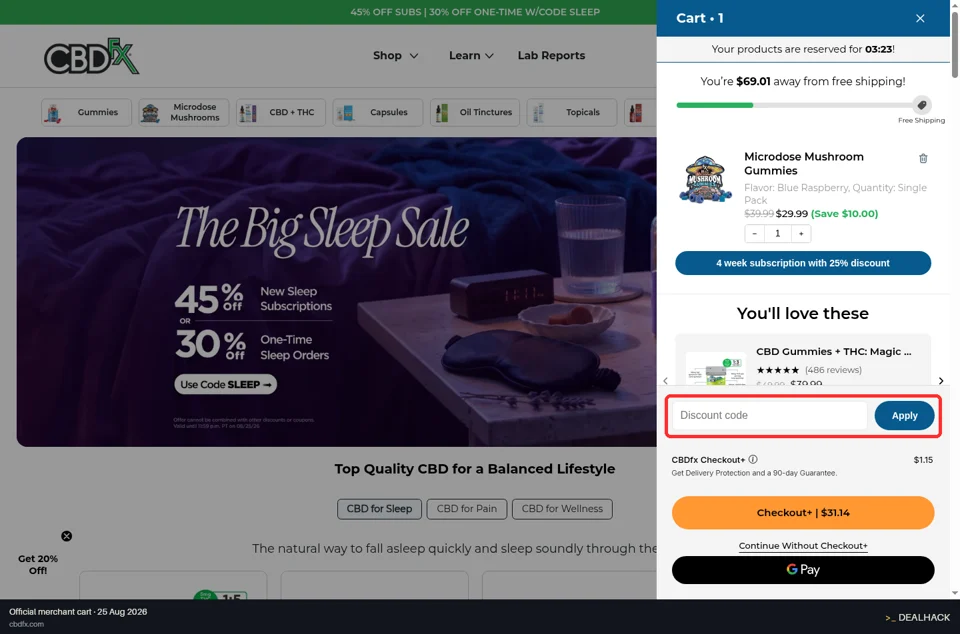Click the Microdose Mushroom Gummies product image
The image size is (960, 634).
tap(705, 179)
